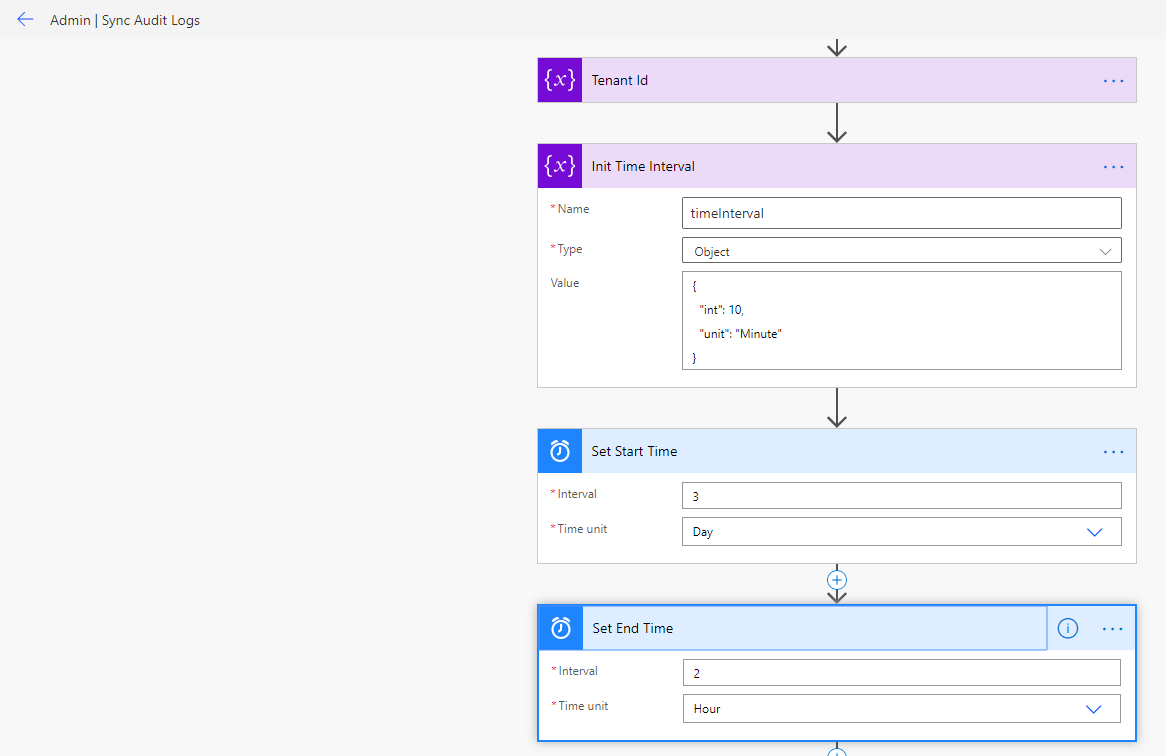Open the Tenant Id ellipsis menu
The height and width of the screenshot is (756, 1166).
(x=1113, y=80)
